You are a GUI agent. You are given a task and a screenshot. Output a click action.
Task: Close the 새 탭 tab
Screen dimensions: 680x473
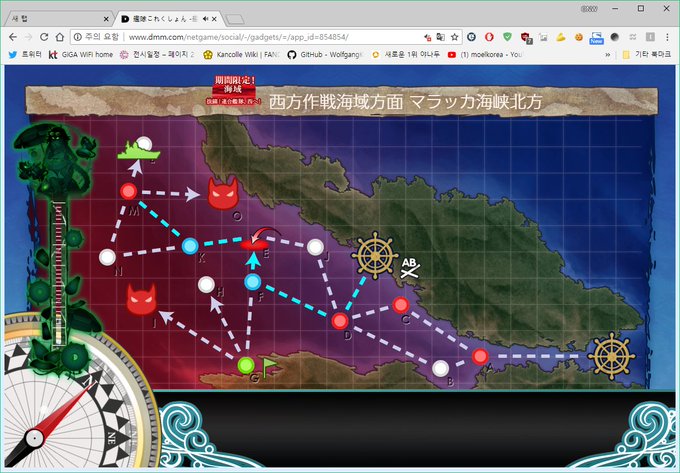coord(106,19)
